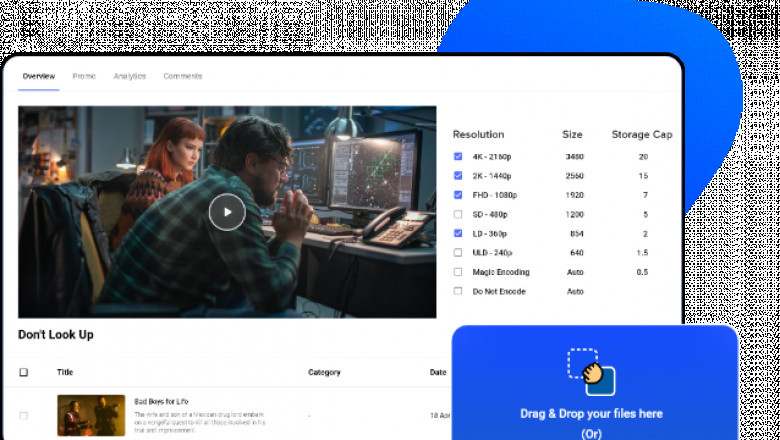The width and height of the screenshot is (780, 440).
Task: Sort by the Date column header
Action: [438, 372]
